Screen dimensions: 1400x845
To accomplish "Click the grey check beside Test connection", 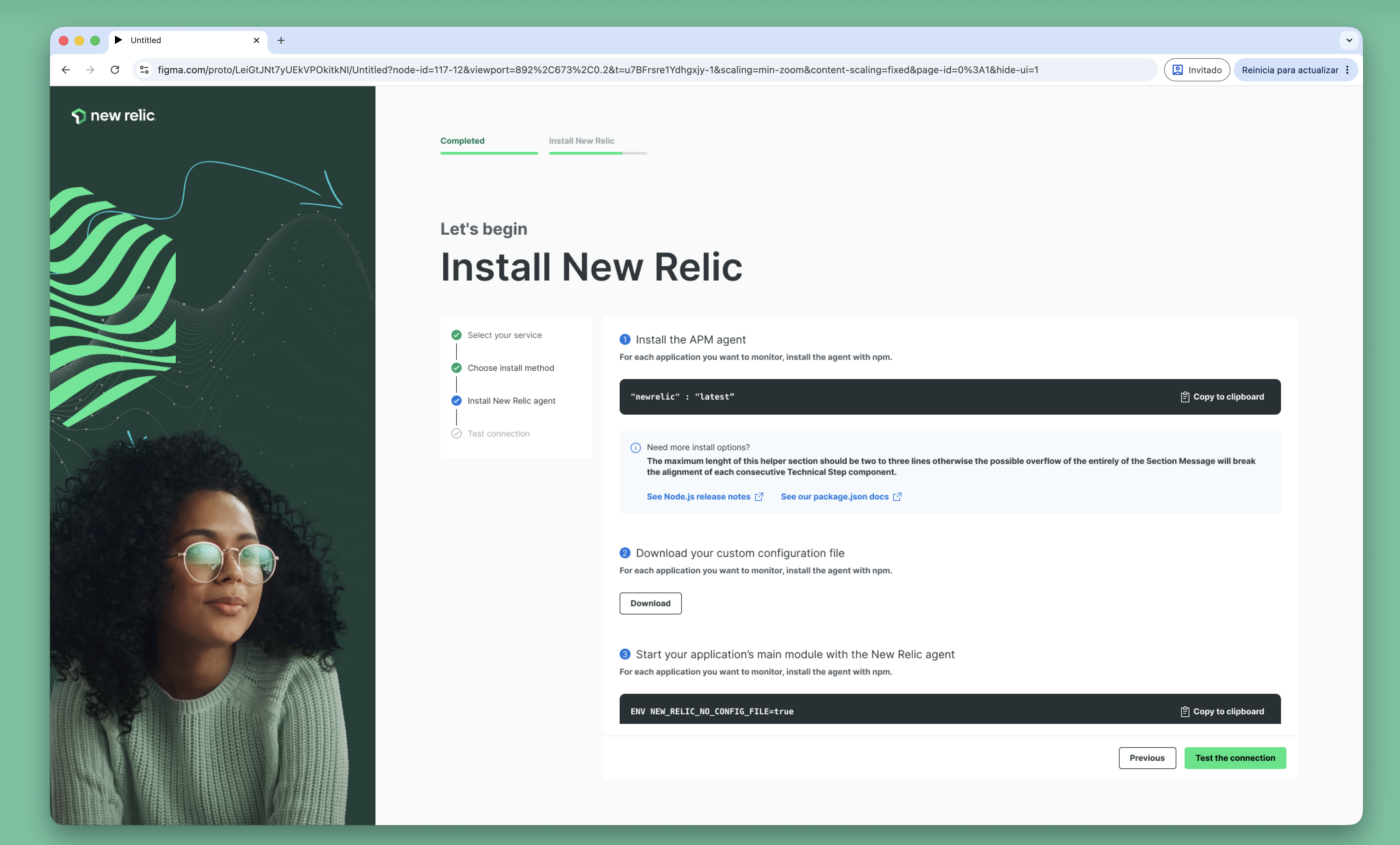I will point(456,433).
